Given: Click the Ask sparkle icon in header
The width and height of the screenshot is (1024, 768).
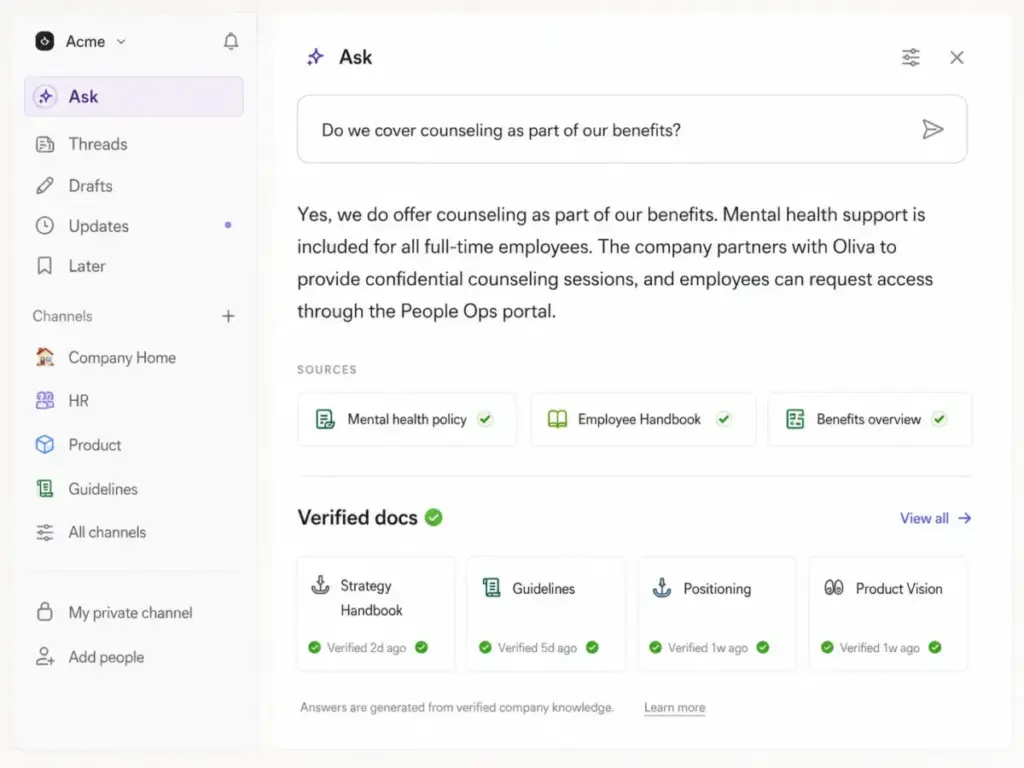Looking at the screenshot, I should (315, 57).
